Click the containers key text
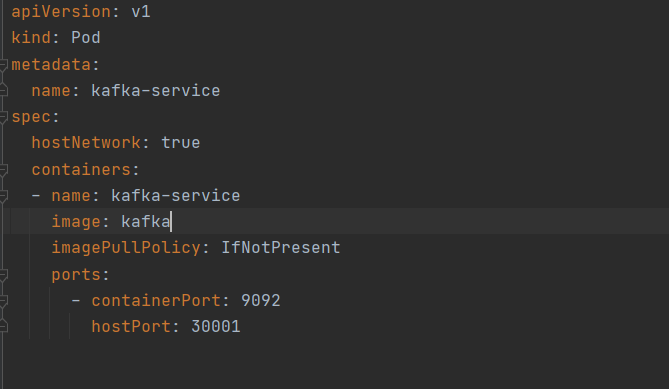The image size is (669, 389). click(x=81, y=170)
